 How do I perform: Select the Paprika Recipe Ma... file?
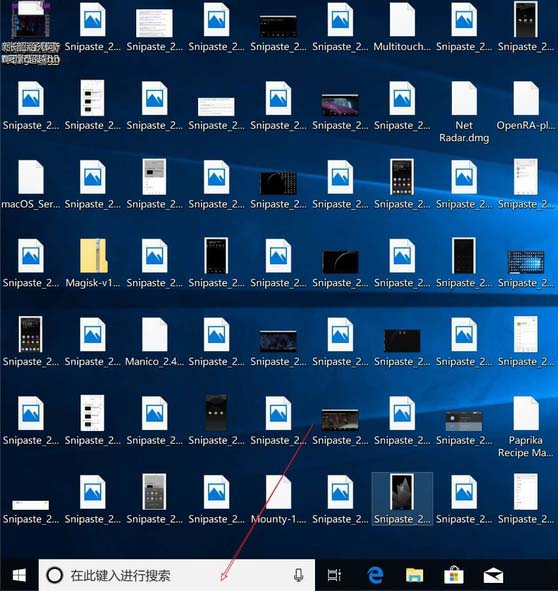tap(526, 427)
